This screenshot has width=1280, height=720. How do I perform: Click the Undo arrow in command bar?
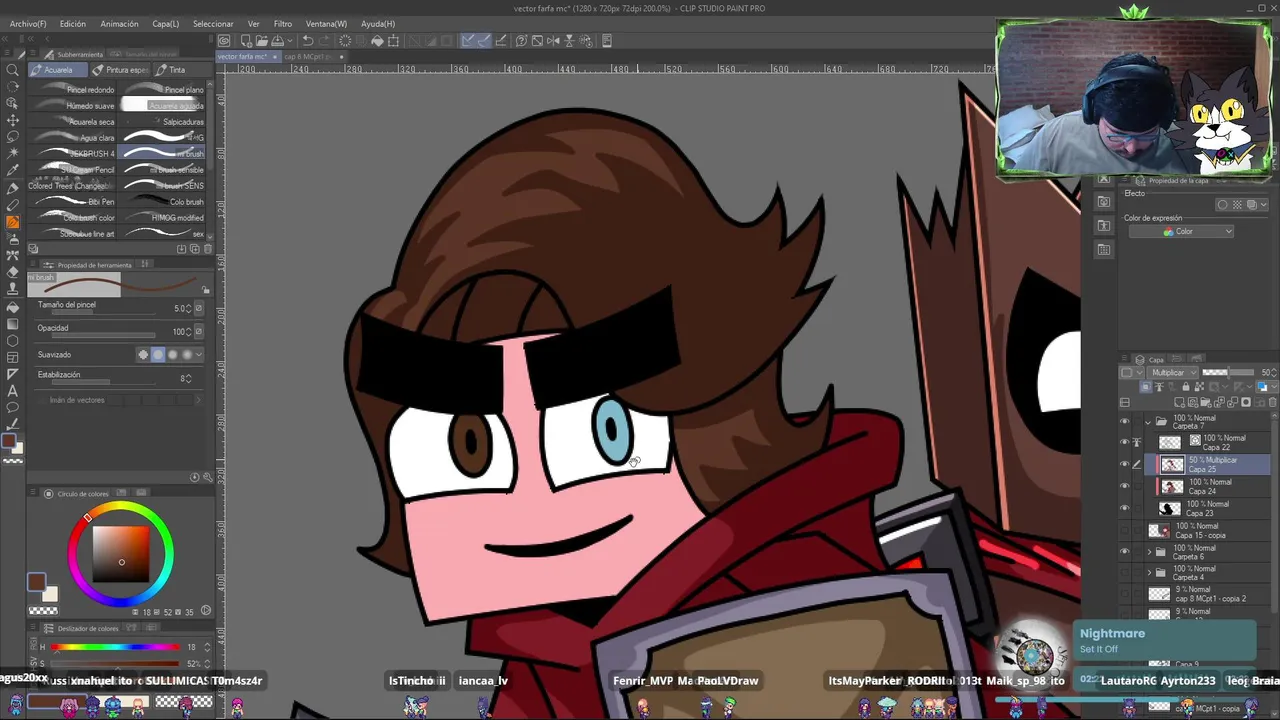click(x=308, y=41)
